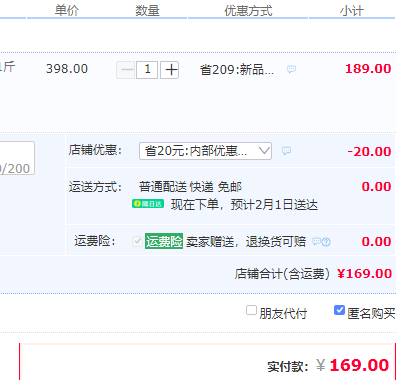
Task: Click the question mark help icon for 运费险
Action: (x=326, y=242)
